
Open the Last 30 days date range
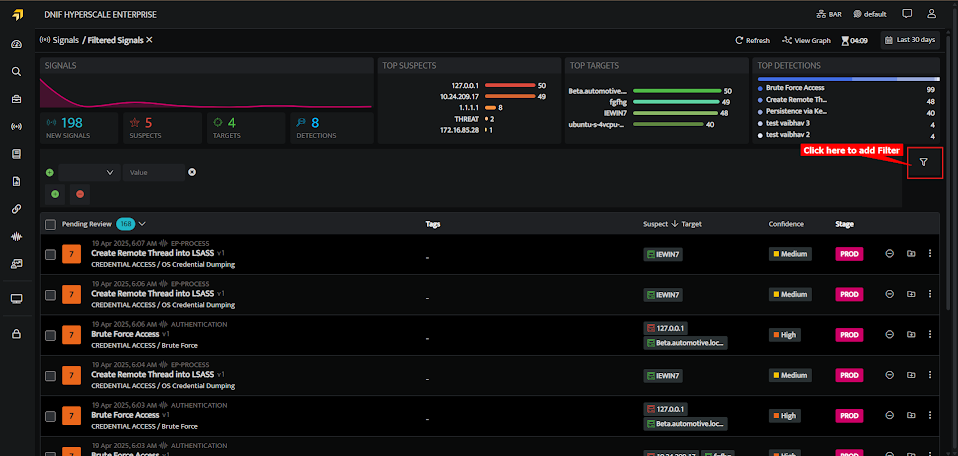(910, 40)
